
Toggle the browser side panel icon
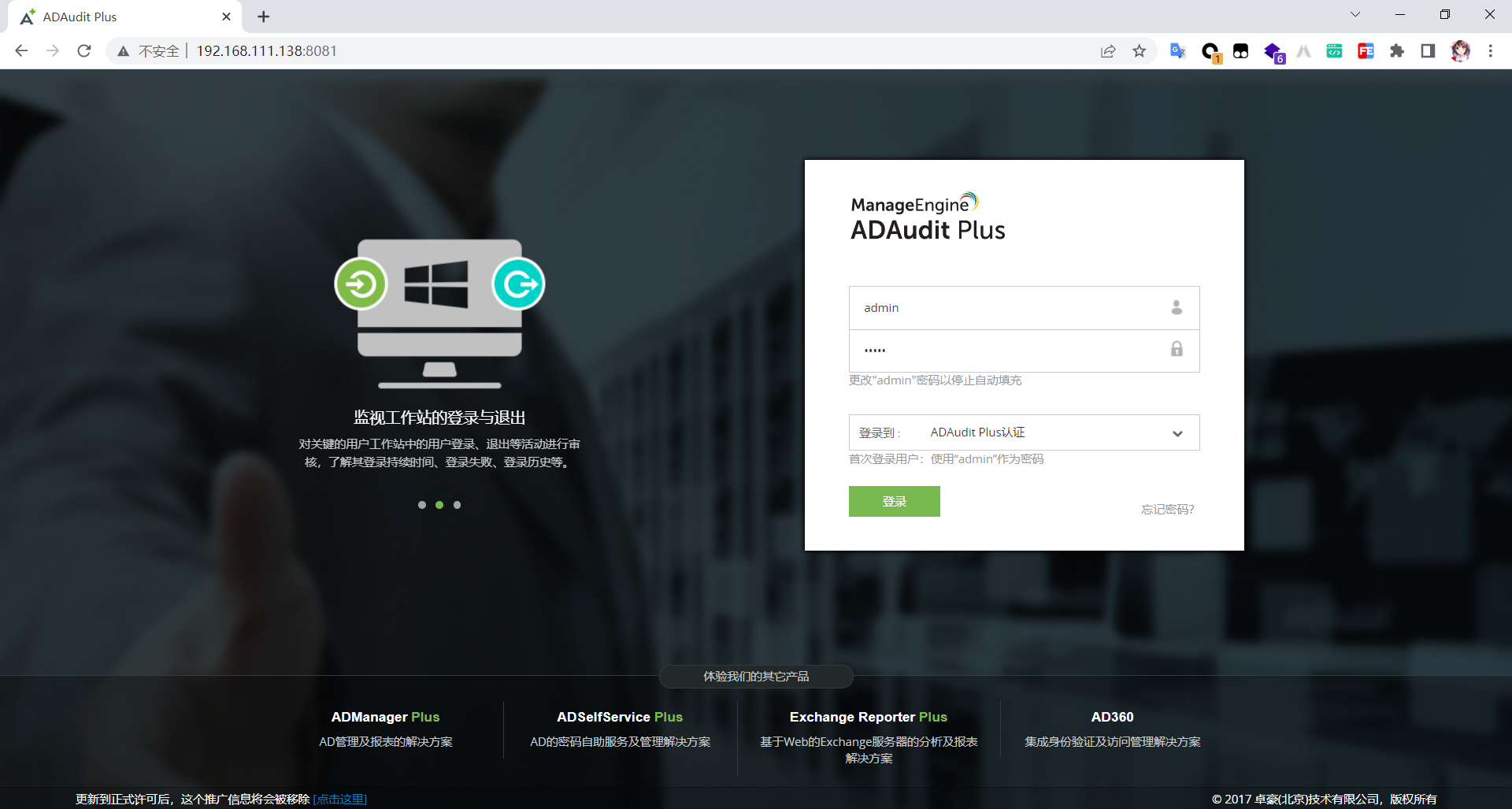pyautogui.click(x=1428, y=51)
